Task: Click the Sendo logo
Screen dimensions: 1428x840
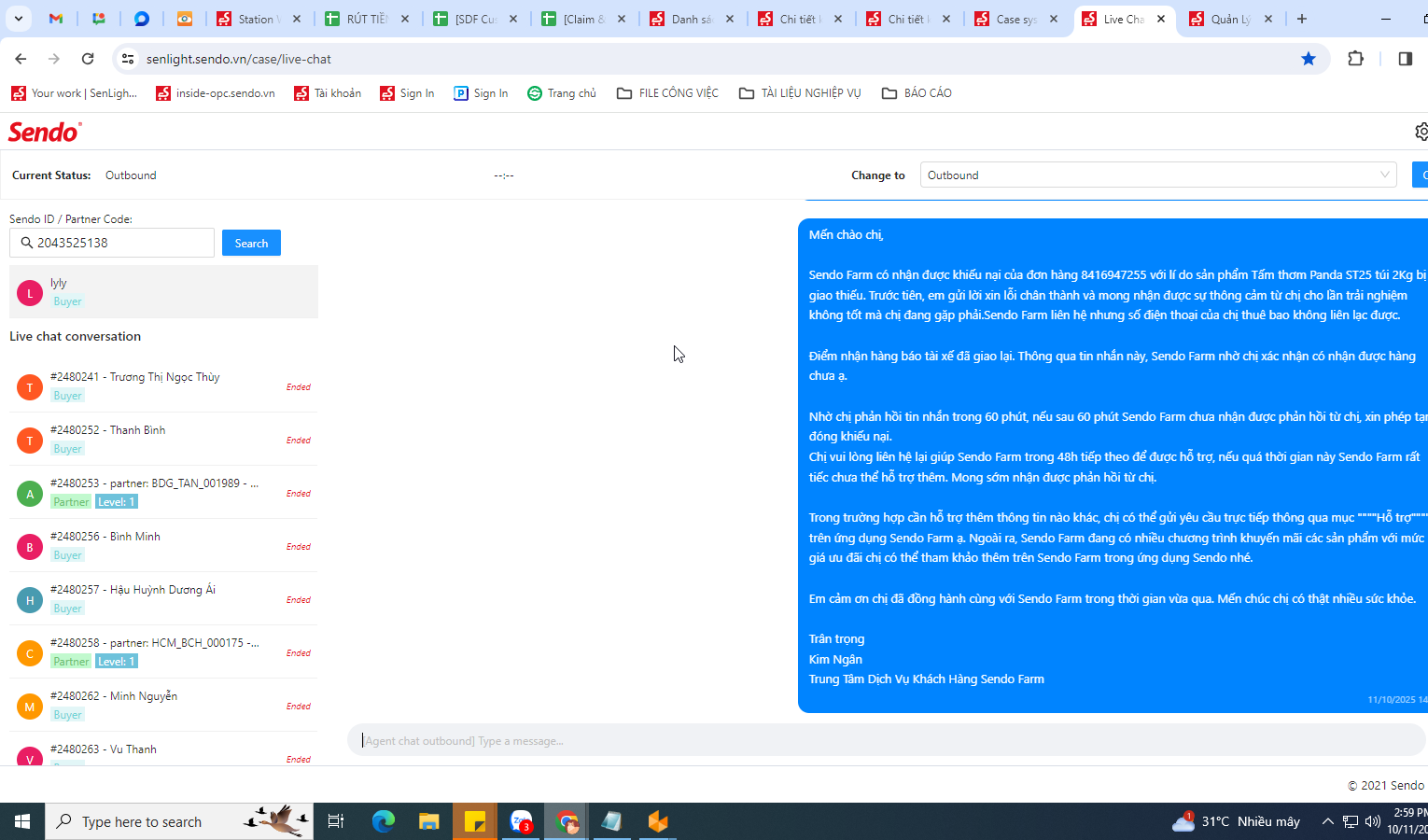Action: pyautogui.click(x=45, y=132)
